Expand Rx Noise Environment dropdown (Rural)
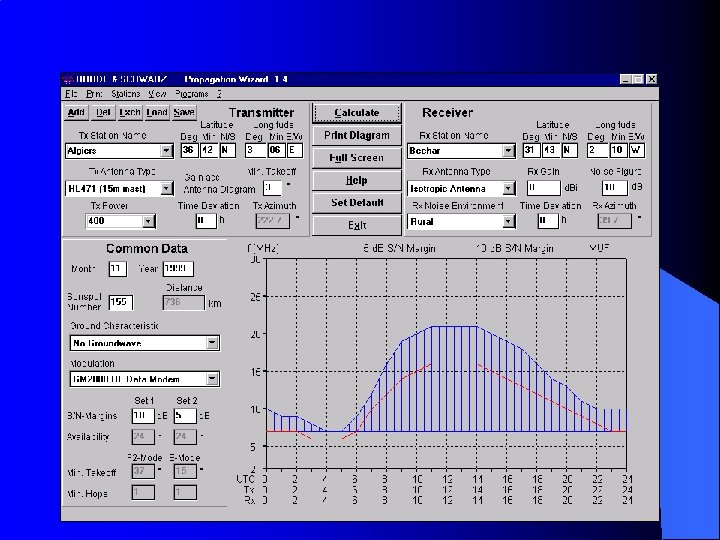This screenshot has height=540, width=720. coord(508,222)
